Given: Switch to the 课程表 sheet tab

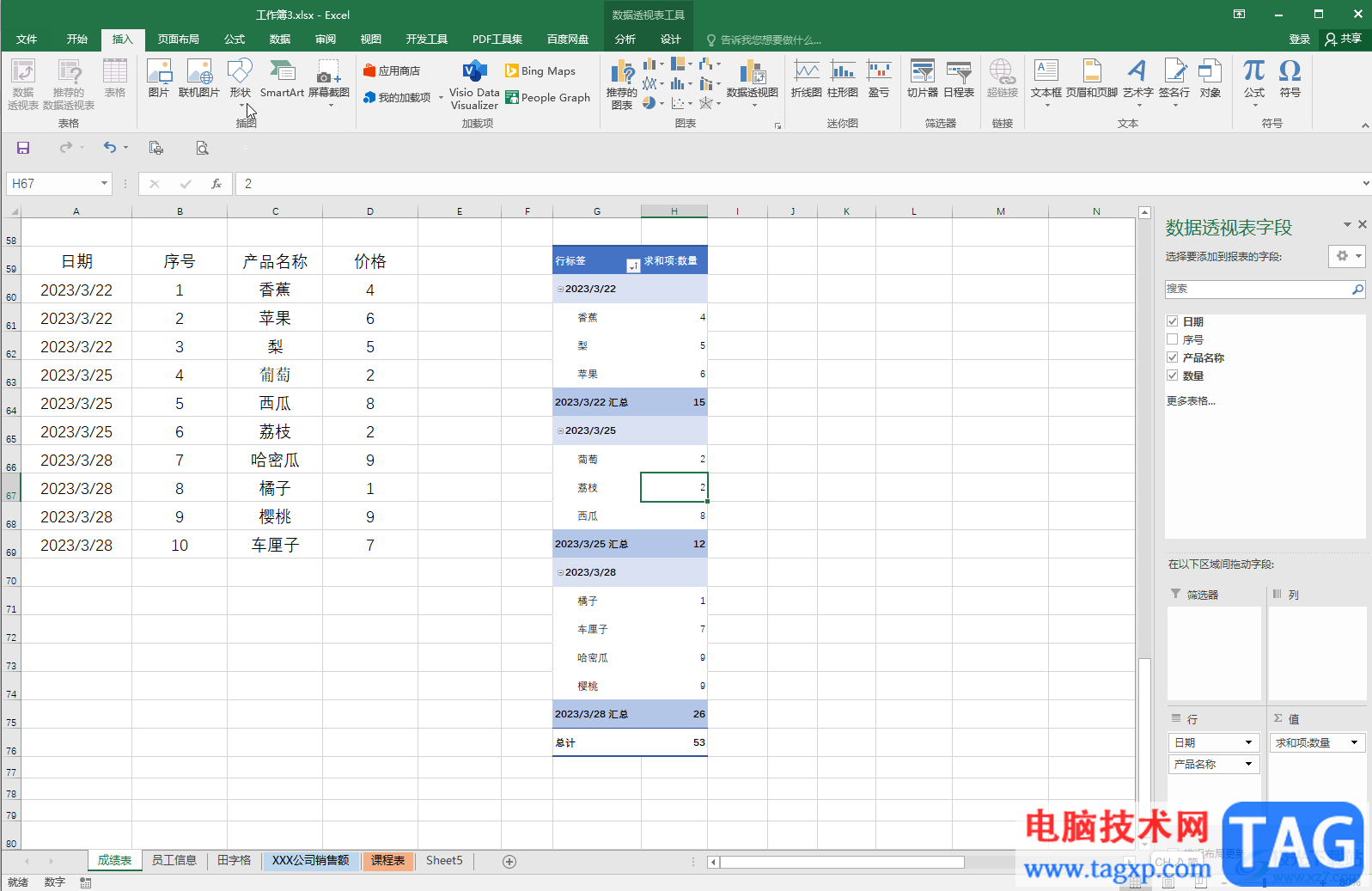Looking at the screenshot, I should [388, 860].
